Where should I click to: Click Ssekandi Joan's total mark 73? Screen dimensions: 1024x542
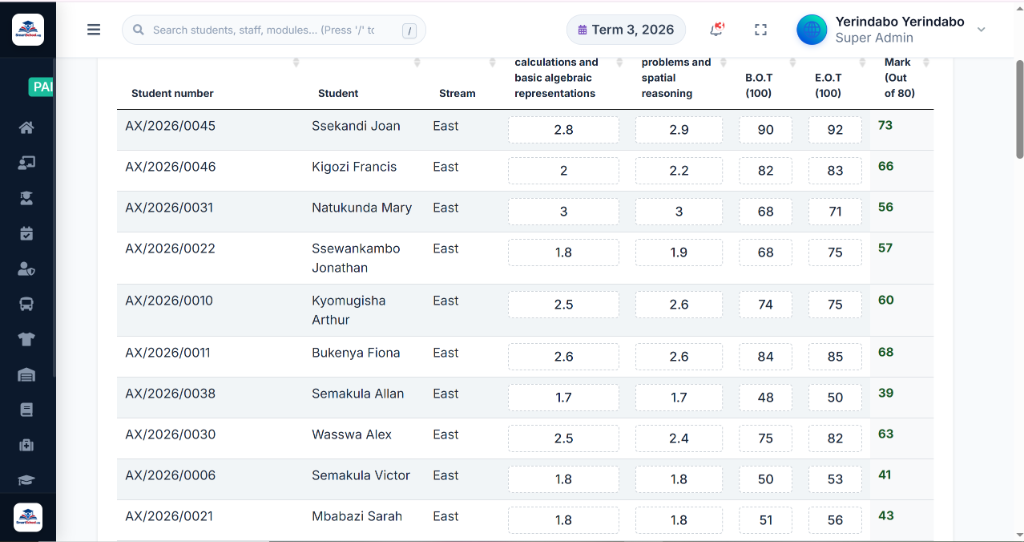point(885,125)
